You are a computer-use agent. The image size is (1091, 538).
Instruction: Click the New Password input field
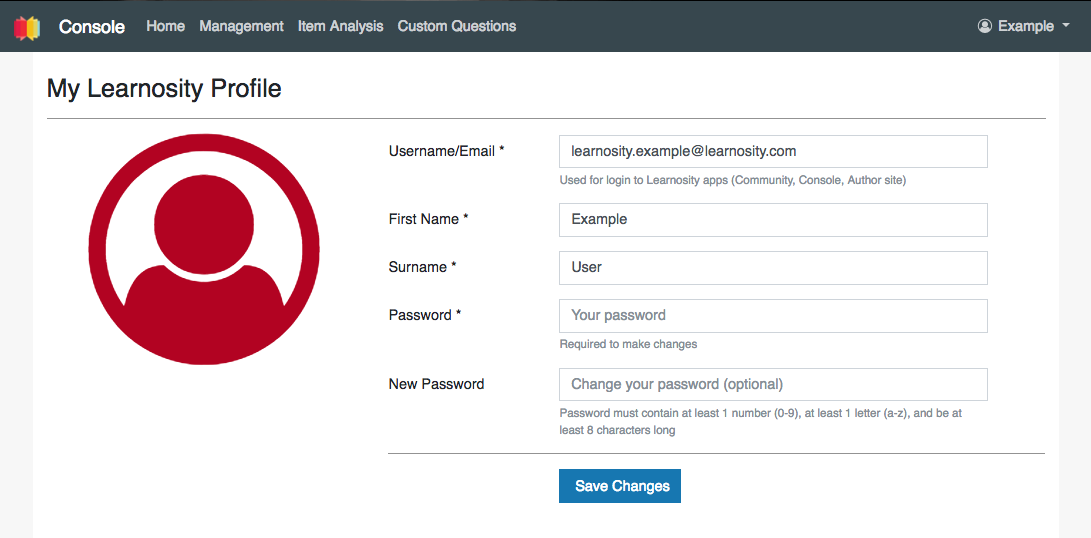(773, 384)
